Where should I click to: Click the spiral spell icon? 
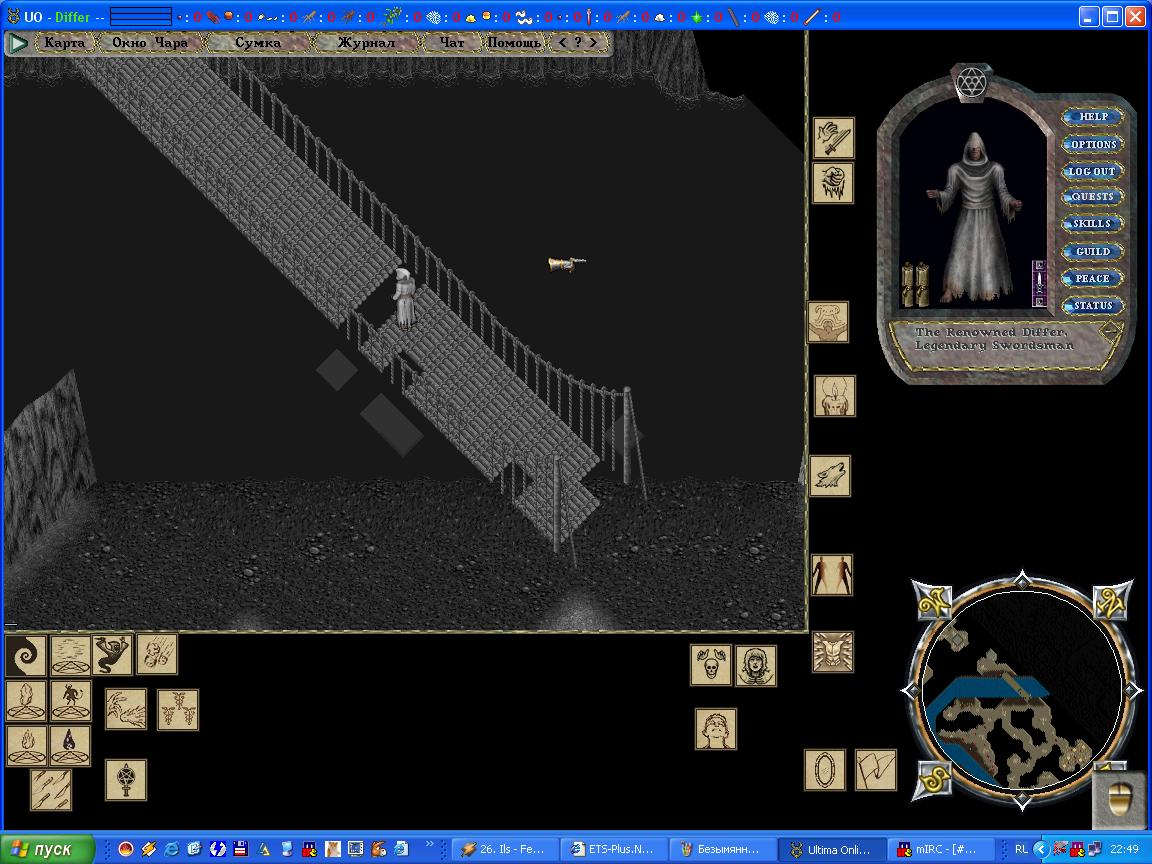click(x=25, y=656)
